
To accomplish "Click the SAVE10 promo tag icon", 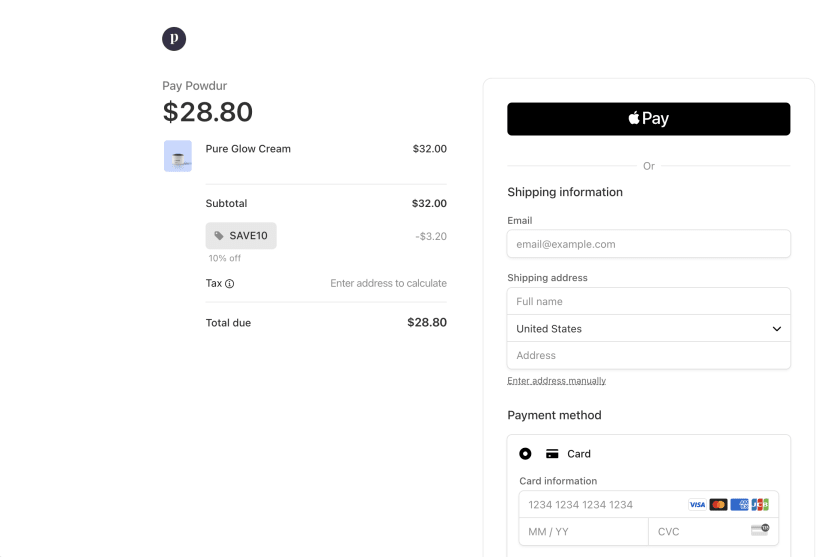I will pos(219,236).
